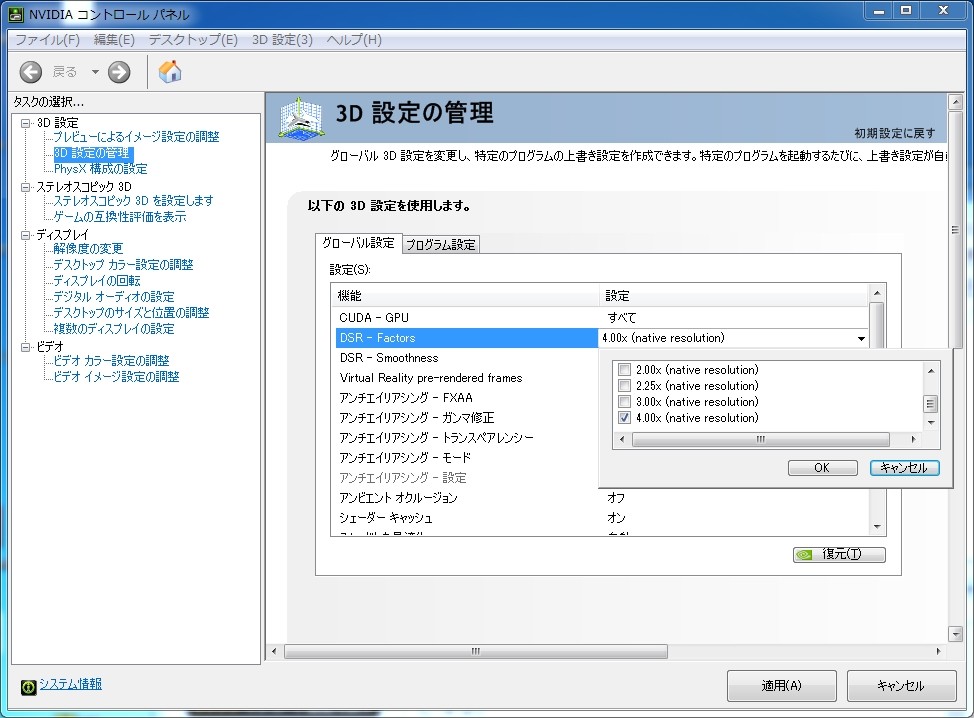Collapse the ビデオ tree node

(x=25, y=347)
